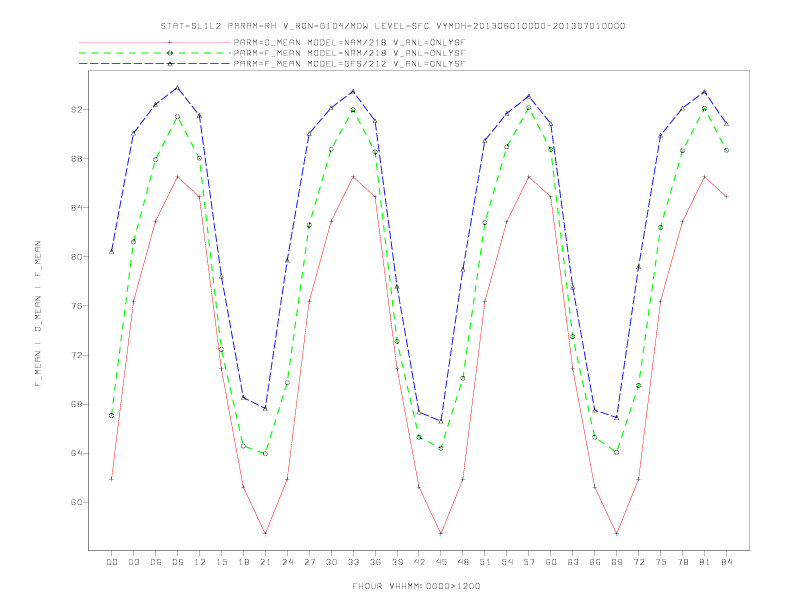This screenshot has height=612, width=792.
Task: Click x-axis forecast hour label 24
Action: pyautogui.click(x=287, y=562)
